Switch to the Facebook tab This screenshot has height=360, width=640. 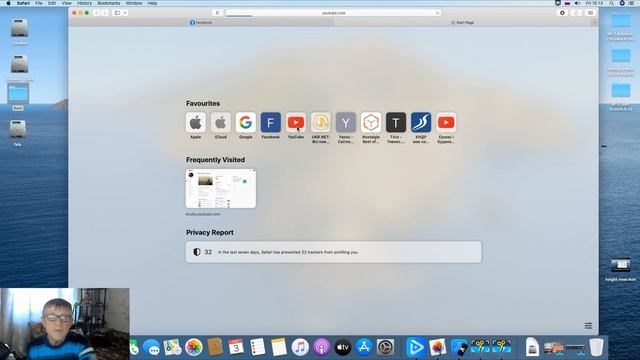201,22
